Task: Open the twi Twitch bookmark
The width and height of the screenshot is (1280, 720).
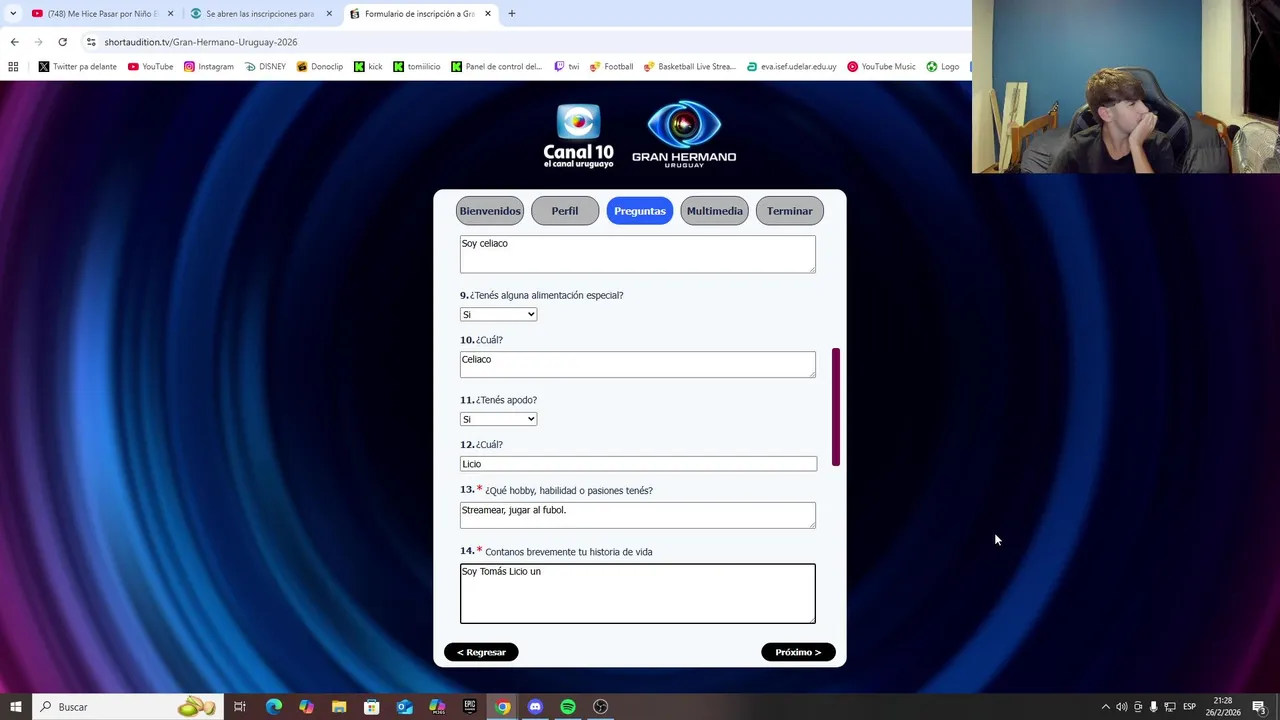Action: tap(566, 66)
